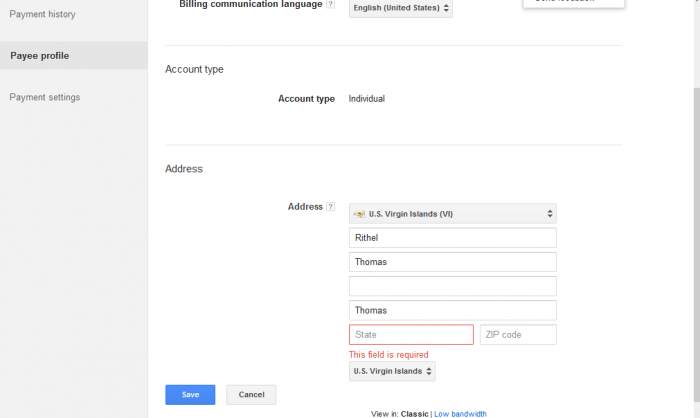Open the English (United States) language dropdown
The width and height of the screenshot is (700, 418).
tap(402, 9)
